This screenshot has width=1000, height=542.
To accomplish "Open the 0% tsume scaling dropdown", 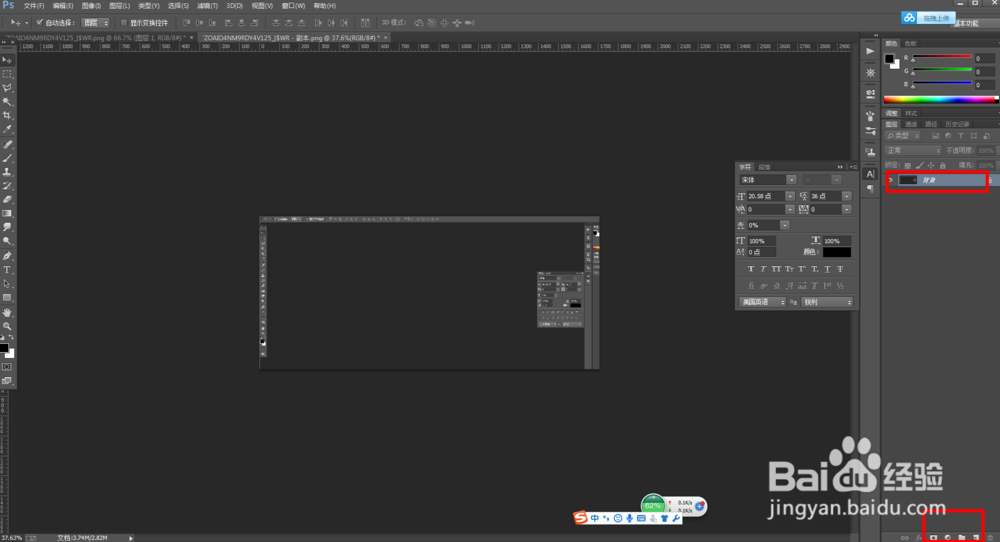I will [785, 225].
